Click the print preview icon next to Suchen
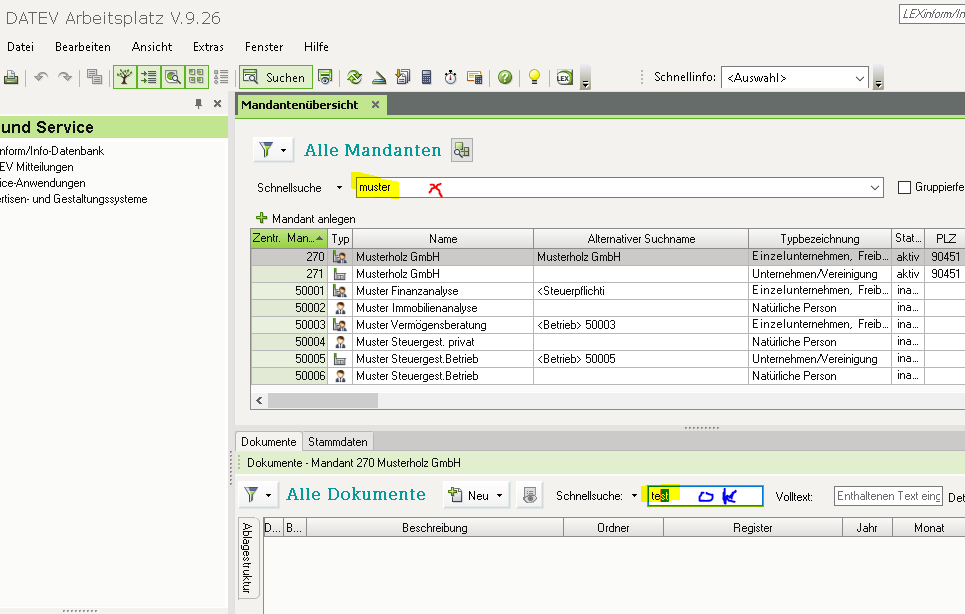Viewport: 965px width, 614px height. 325,77
